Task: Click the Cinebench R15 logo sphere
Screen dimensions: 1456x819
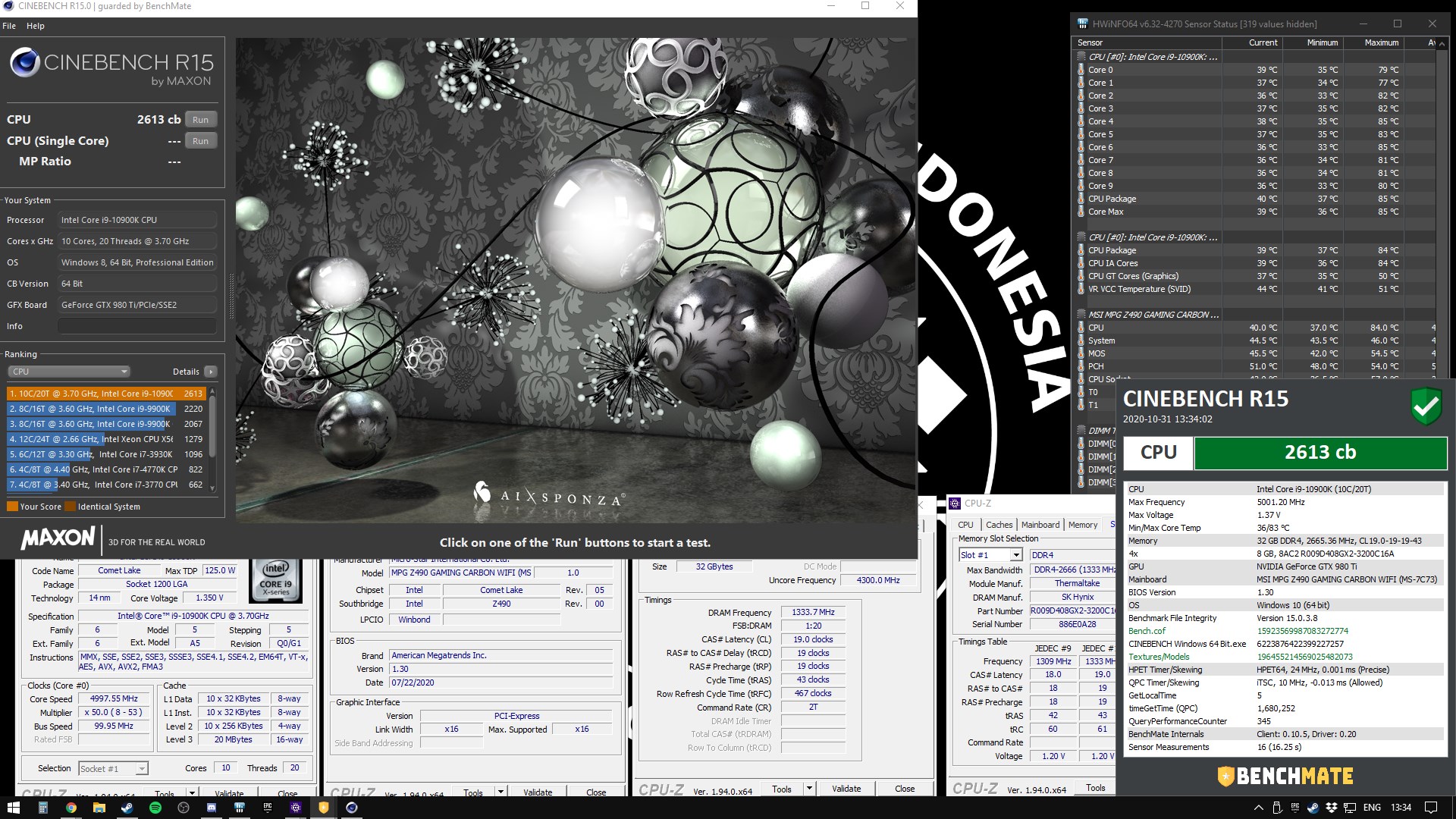Action: point(25,62)
